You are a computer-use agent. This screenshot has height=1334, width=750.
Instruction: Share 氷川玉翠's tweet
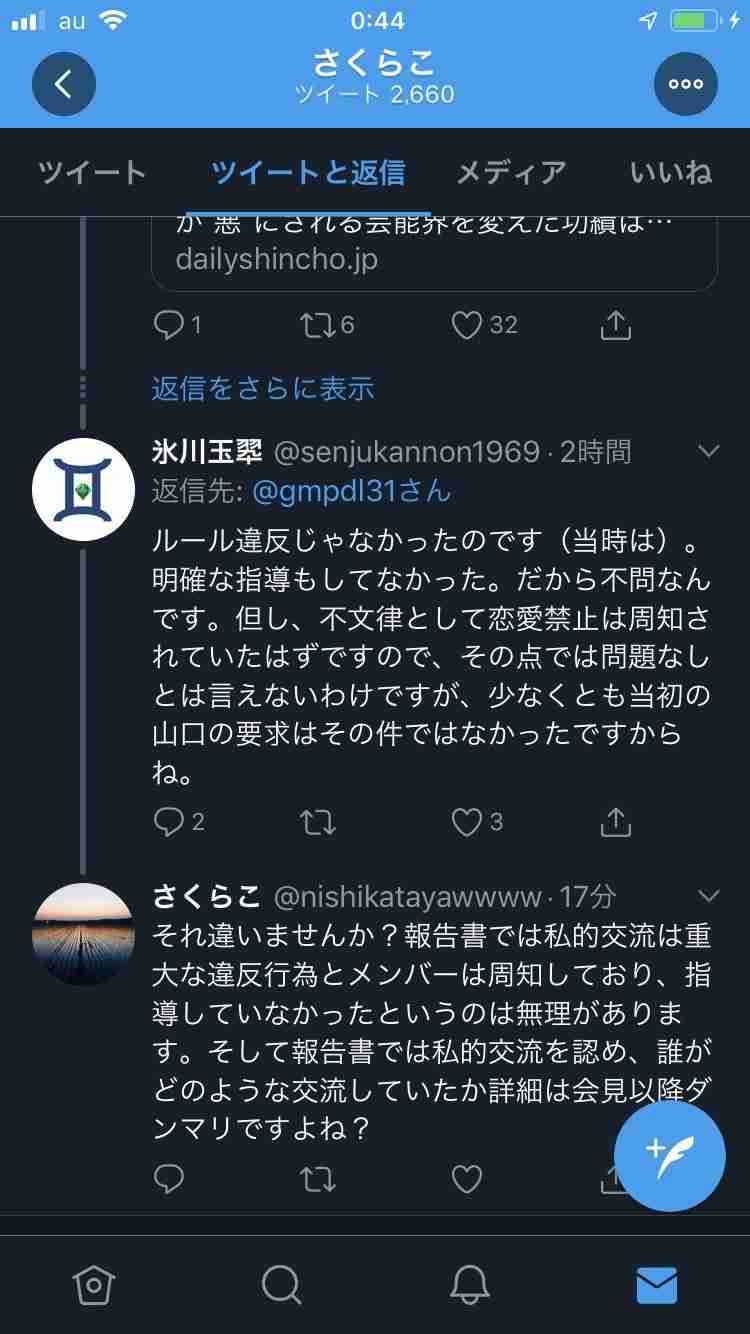616,822
